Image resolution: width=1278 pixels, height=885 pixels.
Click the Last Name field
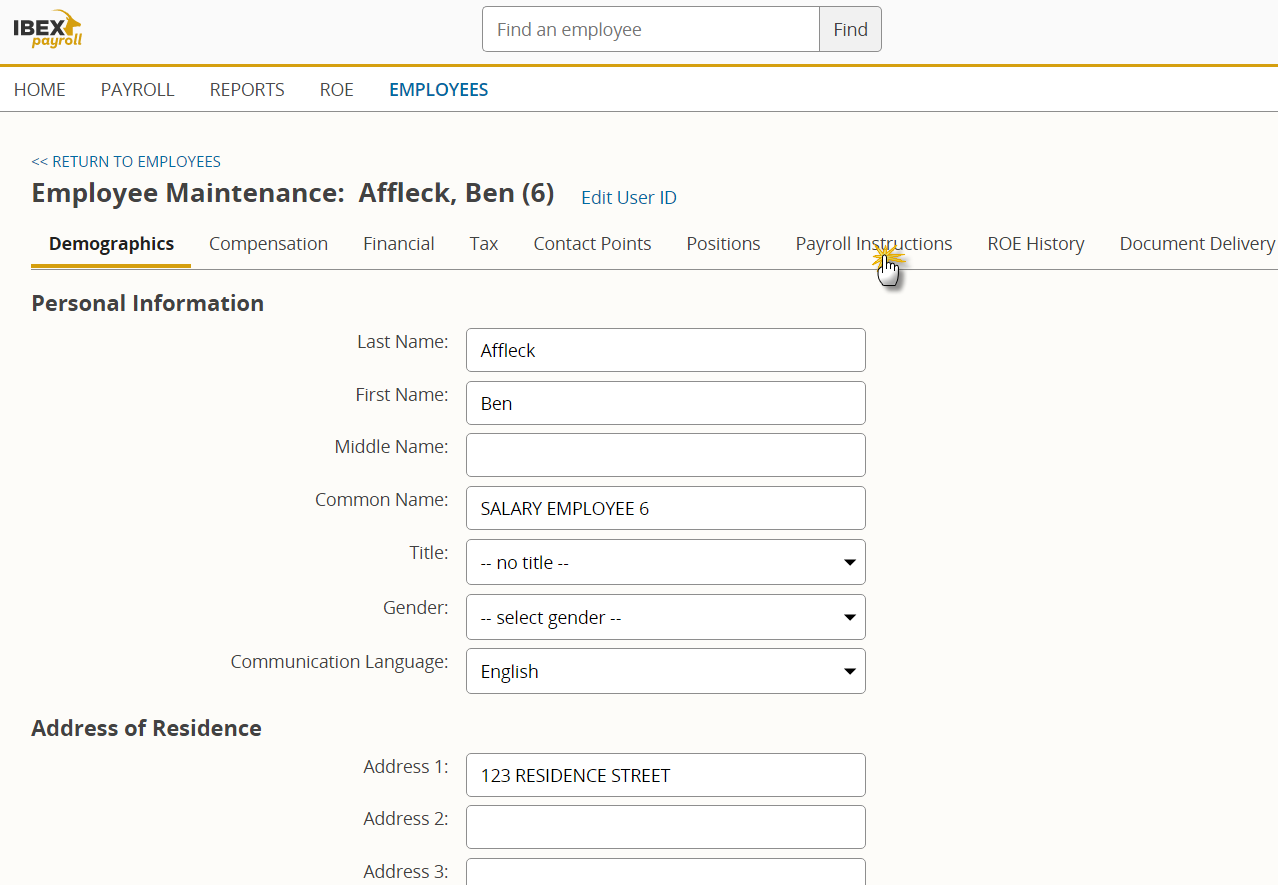pyautogui.click(x=666, y=350)
